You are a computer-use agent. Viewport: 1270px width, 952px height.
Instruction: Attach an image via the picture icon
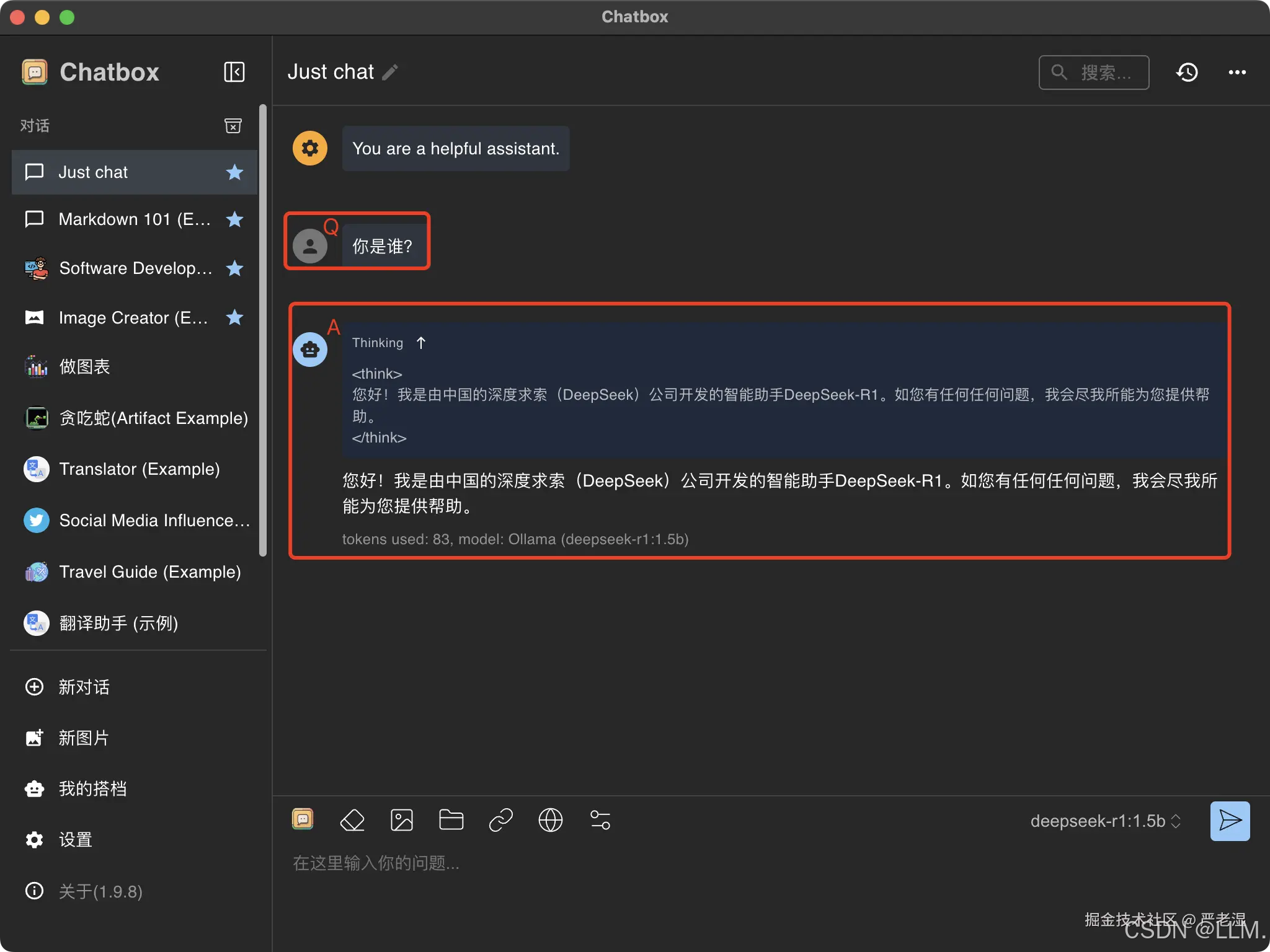(401, 820)
